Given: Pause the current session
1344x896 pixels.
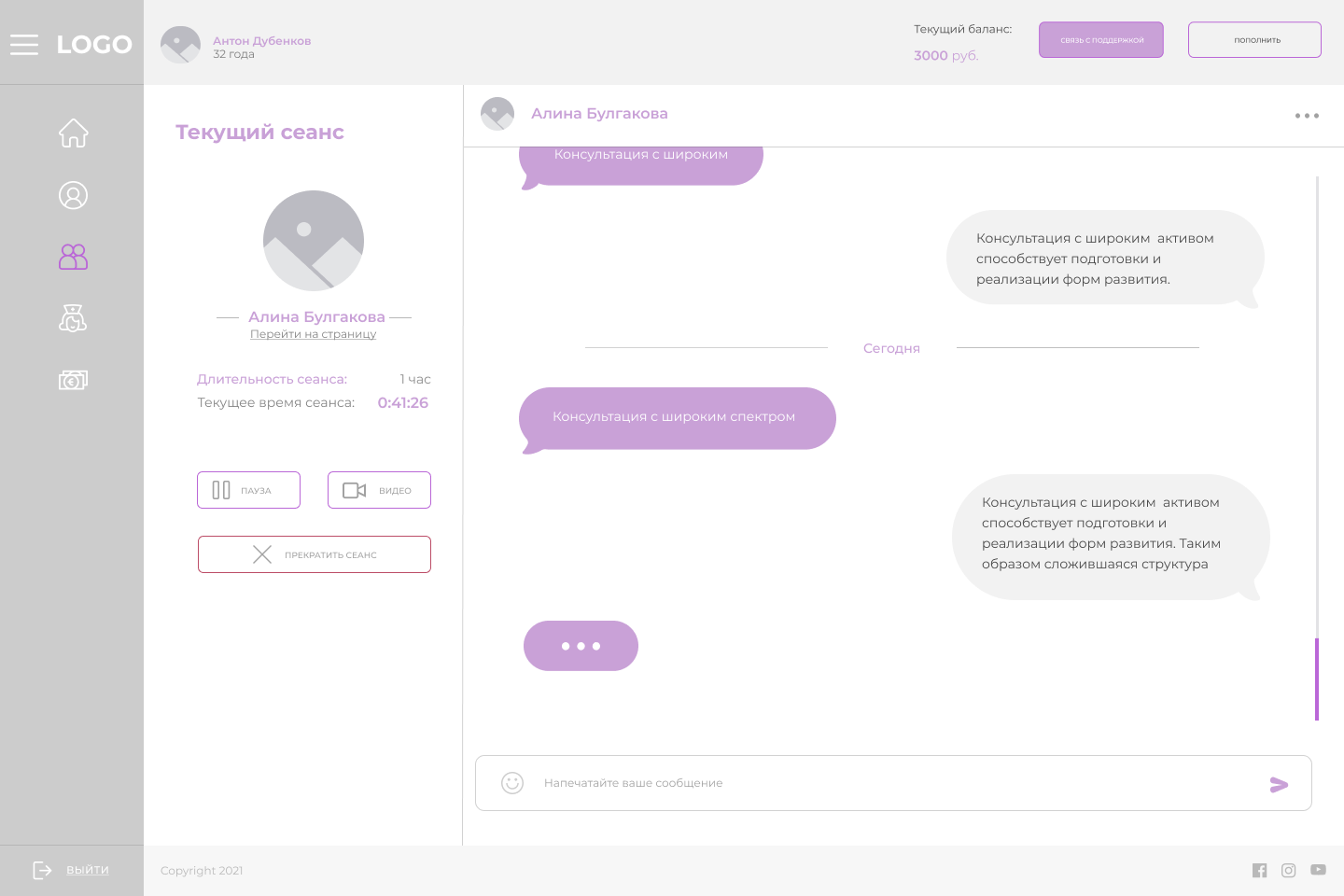Looking at the screenshot, I should pos(248,490).
